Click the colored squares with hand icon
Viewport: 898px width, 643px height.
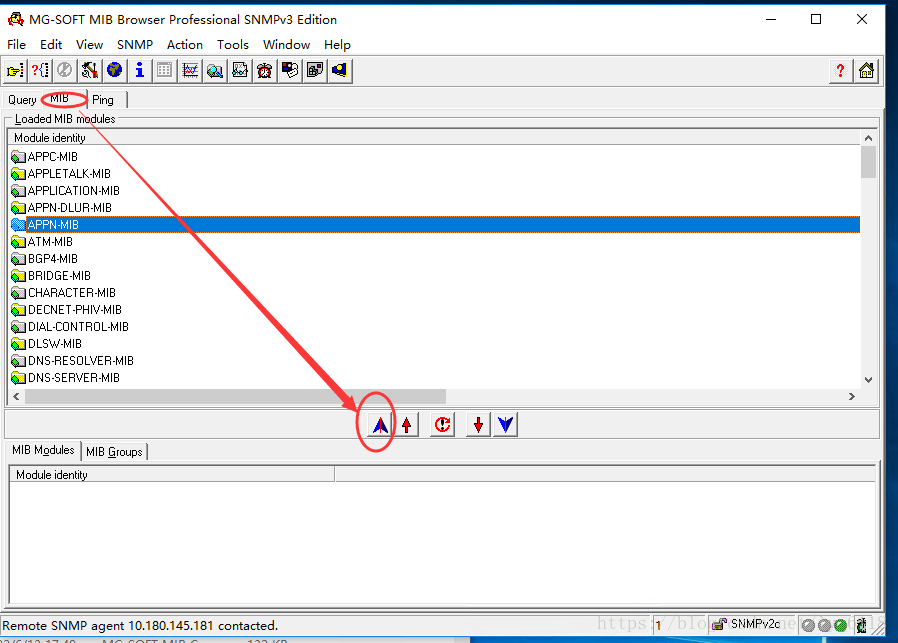tap(290, 70)
